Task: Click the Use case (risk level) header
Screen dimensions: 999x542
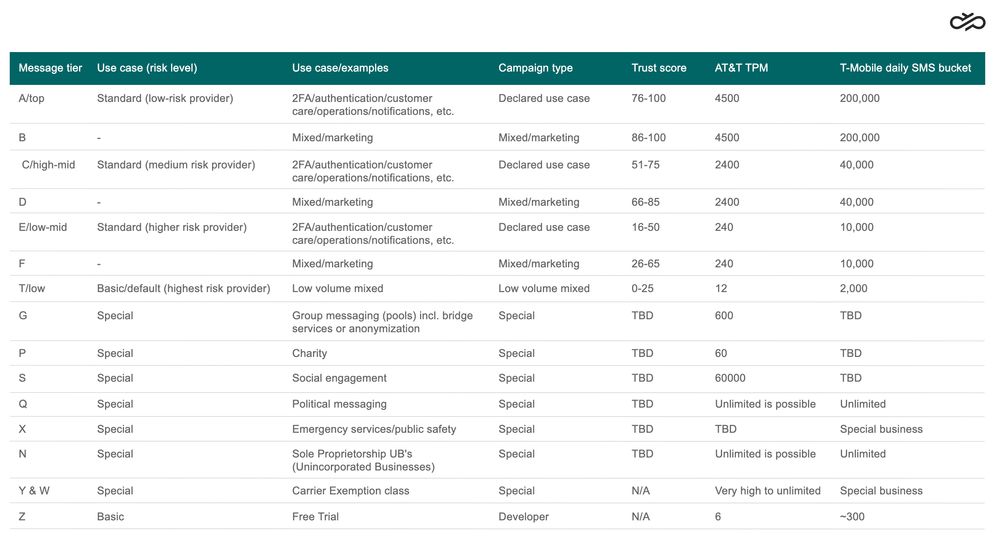Action: pos(147,68)
